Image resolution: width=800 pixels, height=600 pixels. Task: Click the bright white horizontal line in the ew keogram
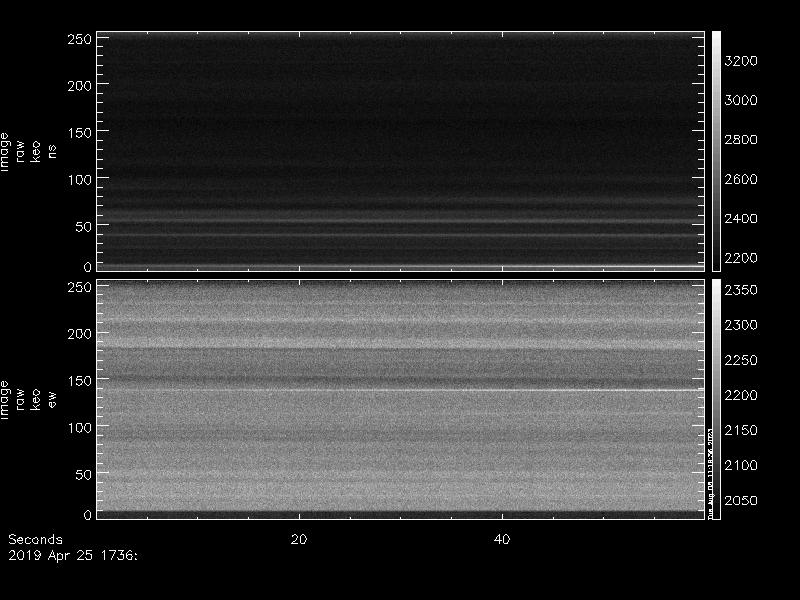coord(401,390)
